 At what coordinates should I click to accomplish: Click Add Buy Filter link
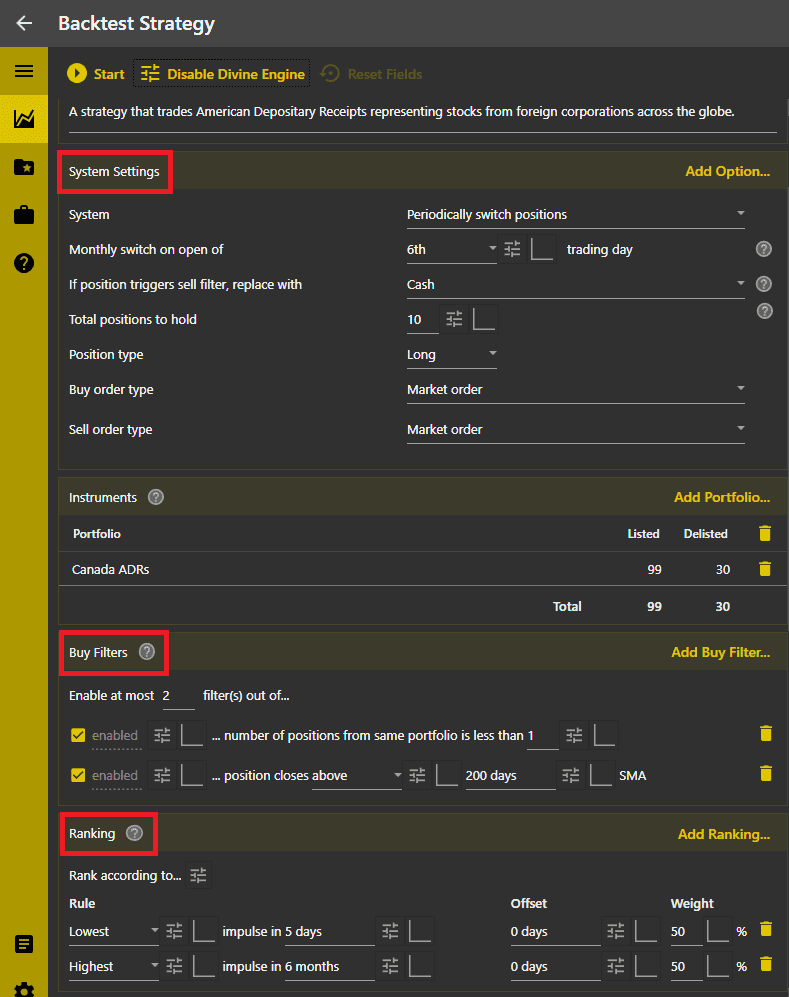(720, 652)
